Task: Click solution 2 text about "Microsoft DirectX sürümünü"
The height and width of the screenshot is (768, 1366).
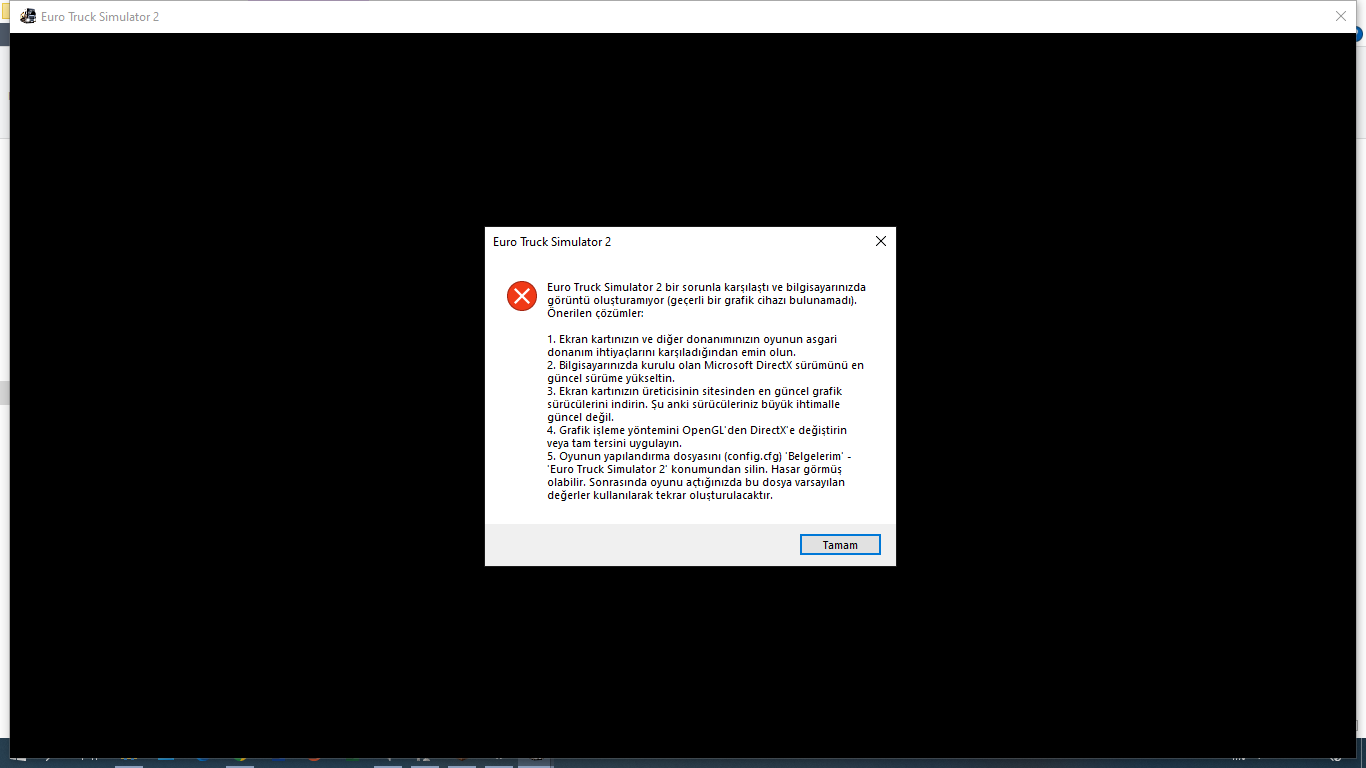Action: pyautogui.click(x=705, y=371)
